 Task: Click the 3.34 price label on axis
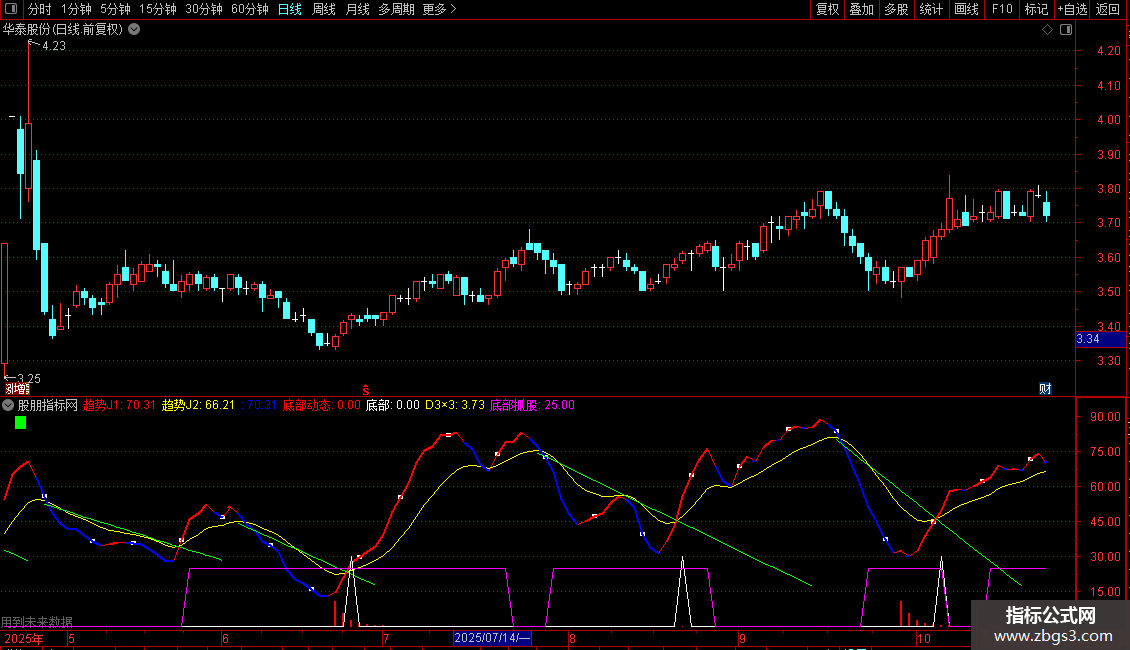pos(1100,339)
